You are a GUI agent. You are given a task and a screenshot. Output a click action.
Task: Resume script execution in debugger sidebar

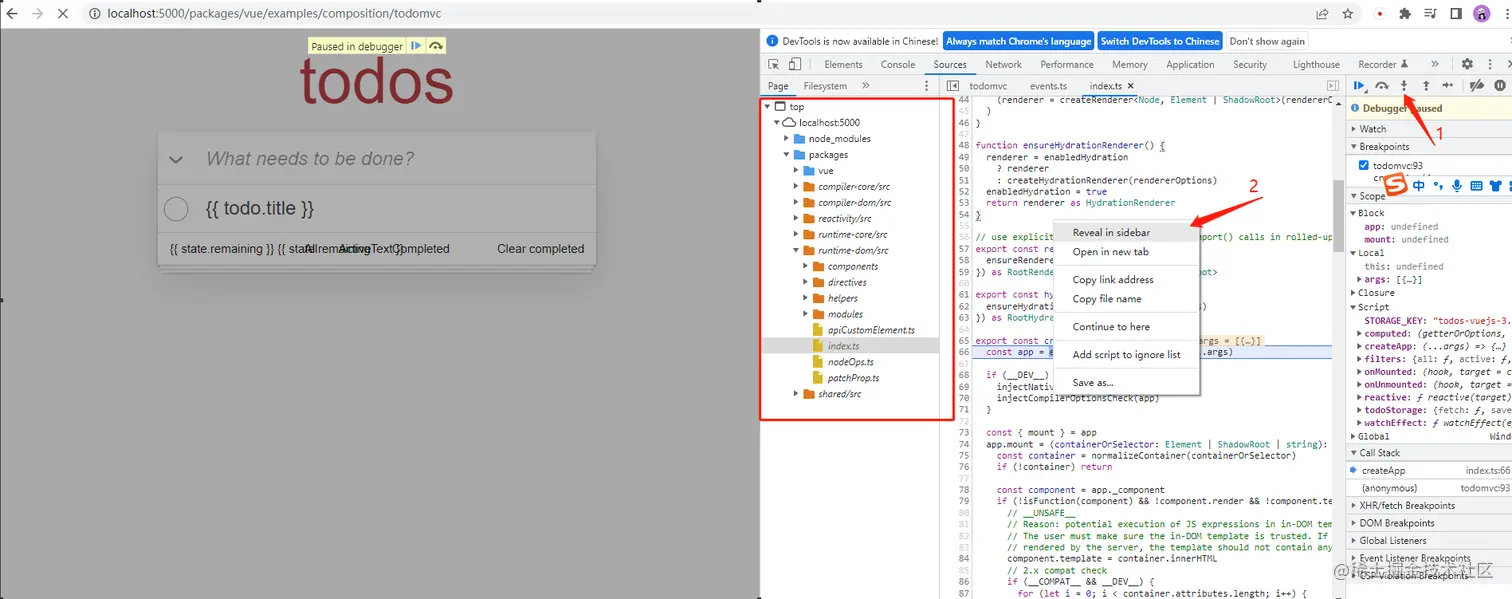pyautogui.click(x=1360, y=86)
